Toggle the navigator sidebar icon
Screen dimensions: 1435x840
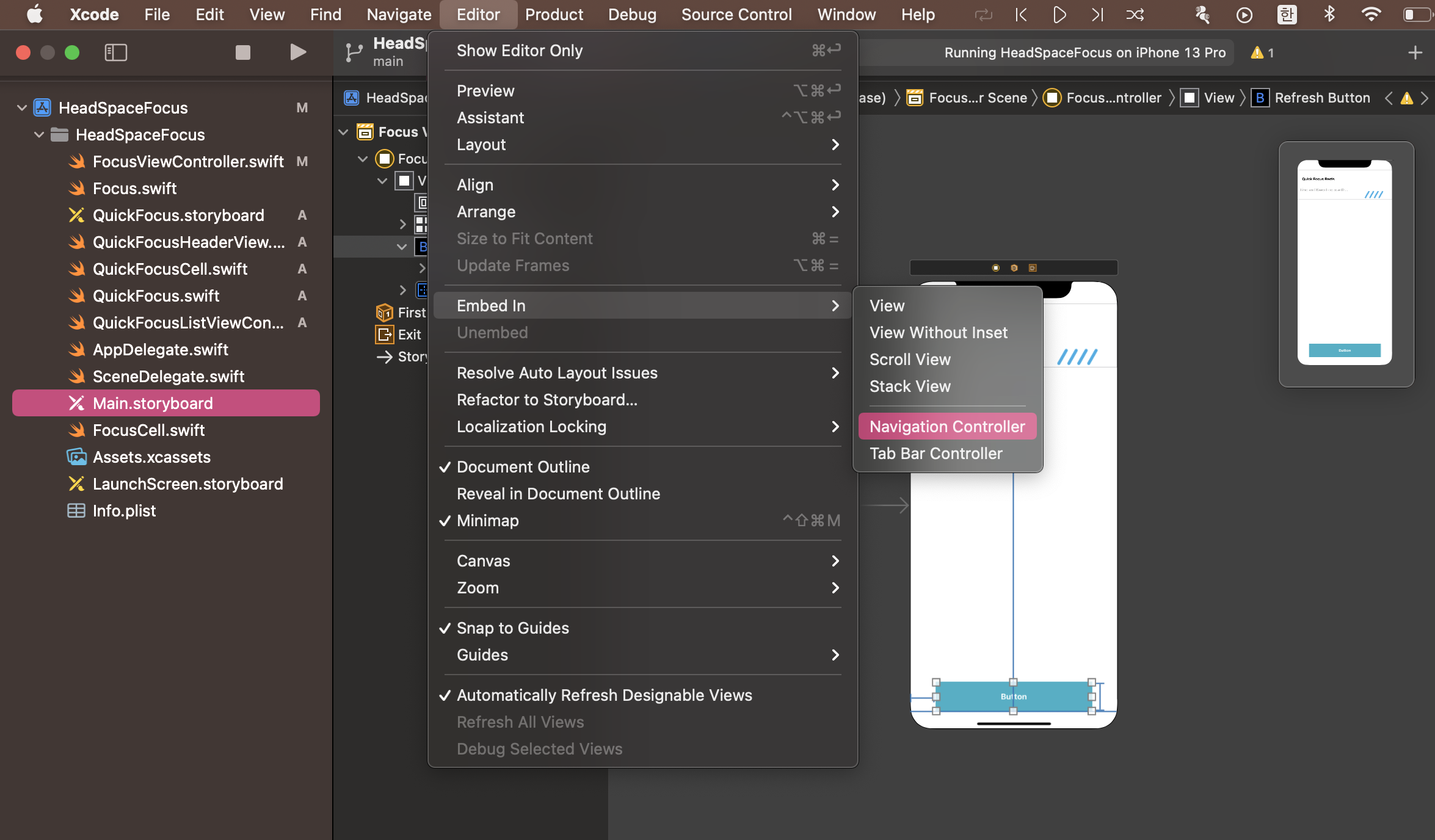pyautogui.click(x=115, y=52)
